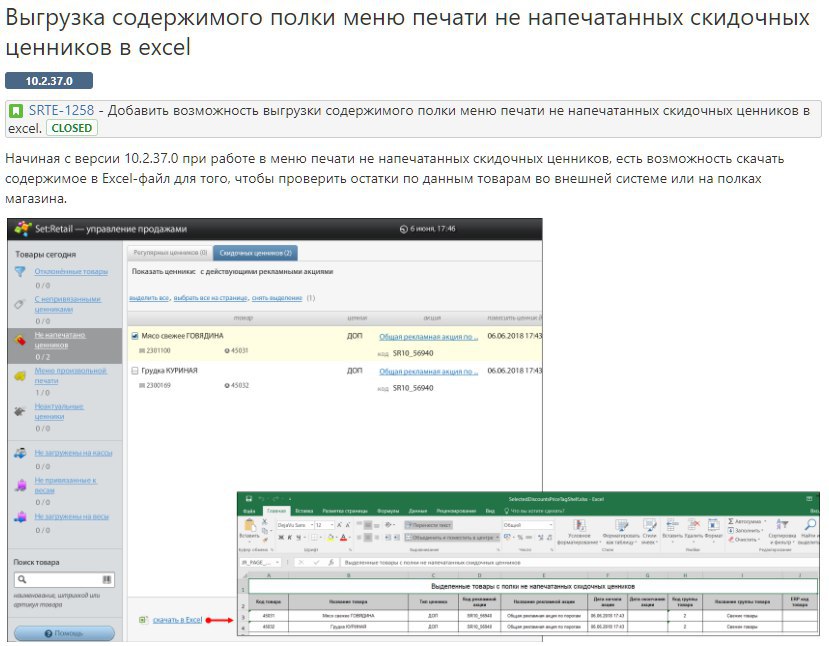
Task: Click the Conditional Formatting icon in Excel
Action: pyautogui.click(x=579, y=525)
